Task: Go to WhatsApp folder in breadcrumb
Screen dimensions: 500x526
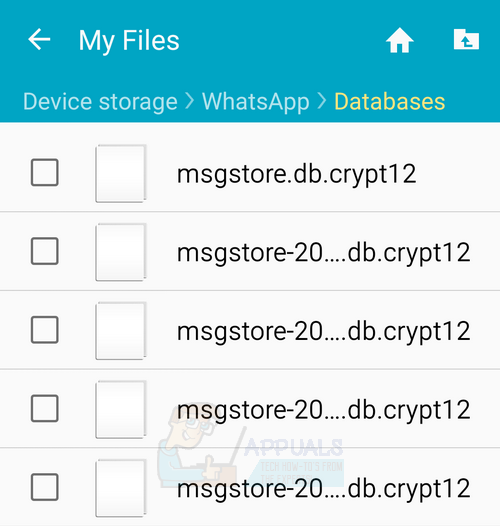Action: pyautogui.click(x=256, y=102)
